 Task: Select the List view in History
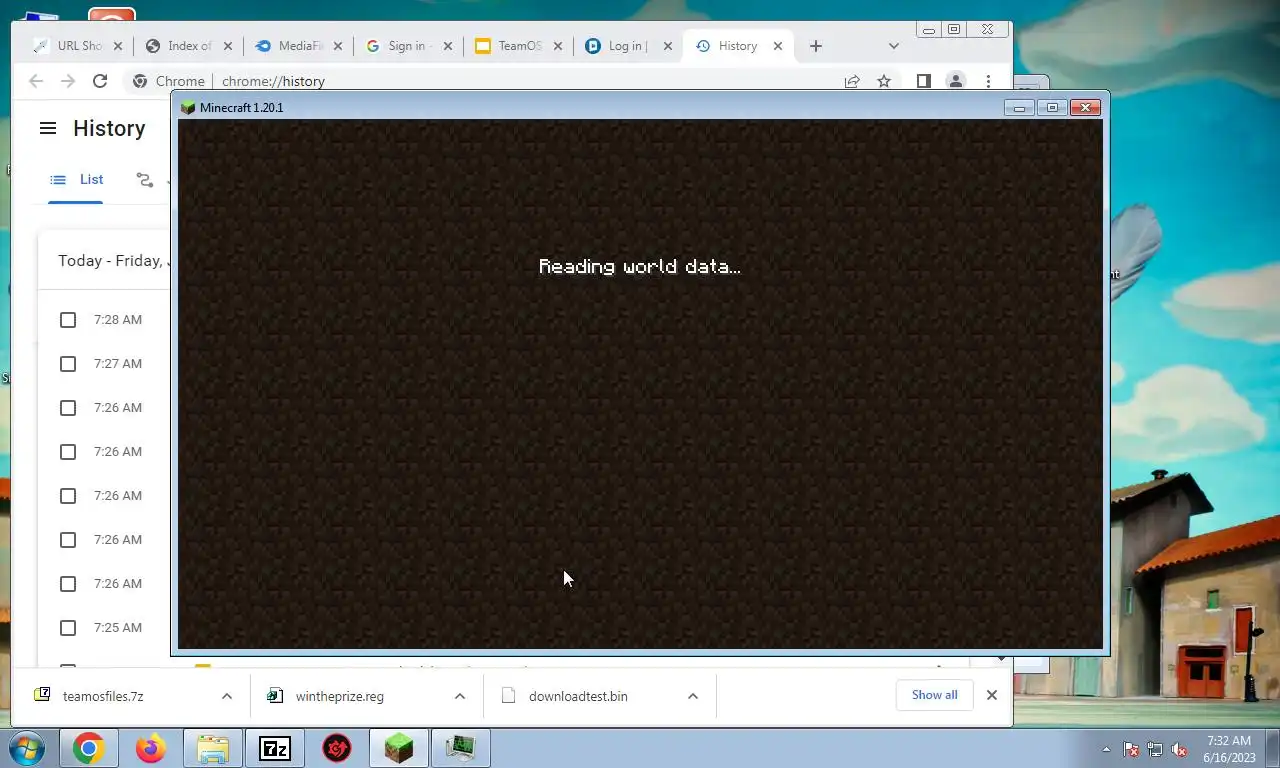(76, 180)
